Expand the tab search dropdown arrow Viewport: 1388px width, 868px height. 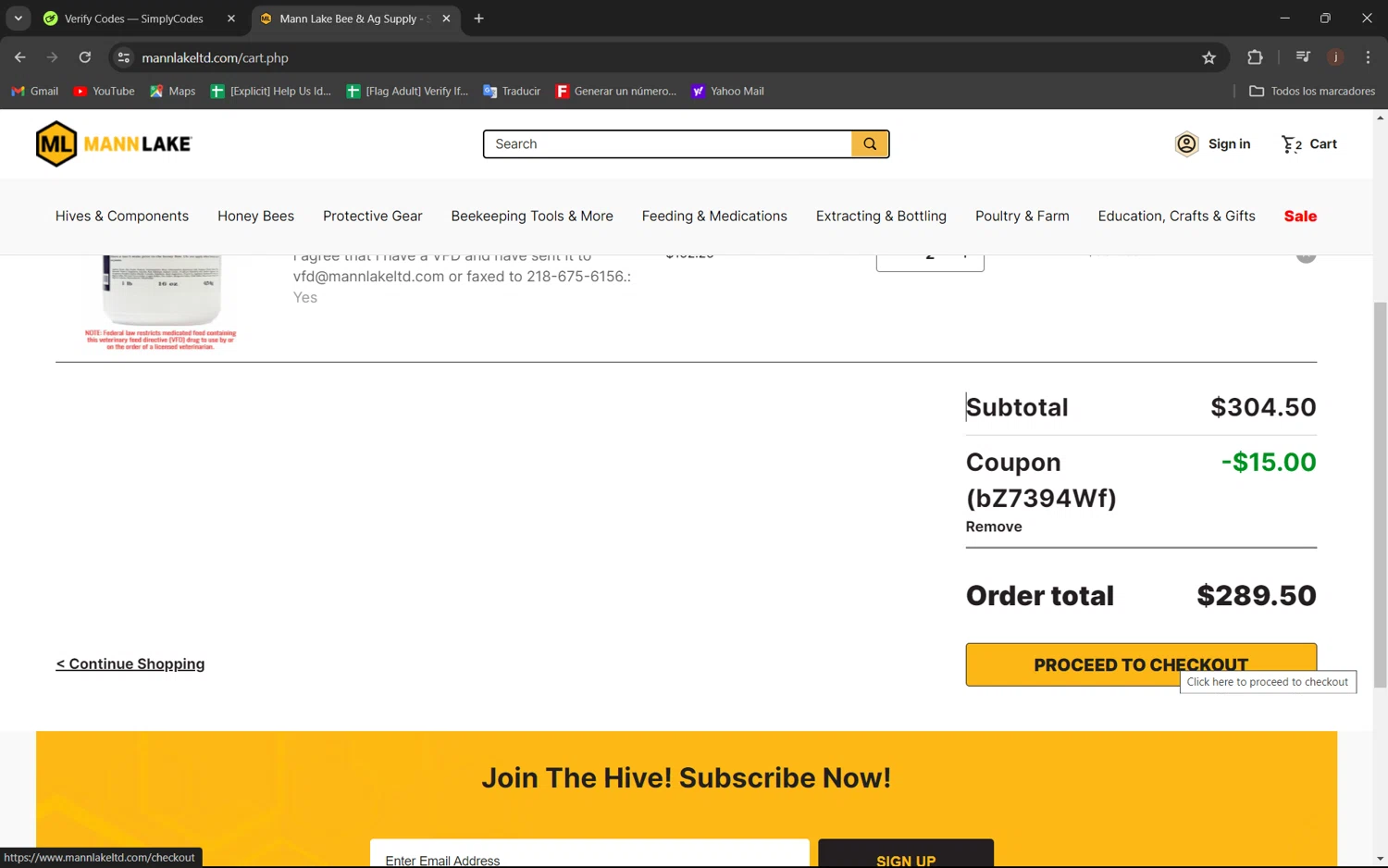pos(18,19)
